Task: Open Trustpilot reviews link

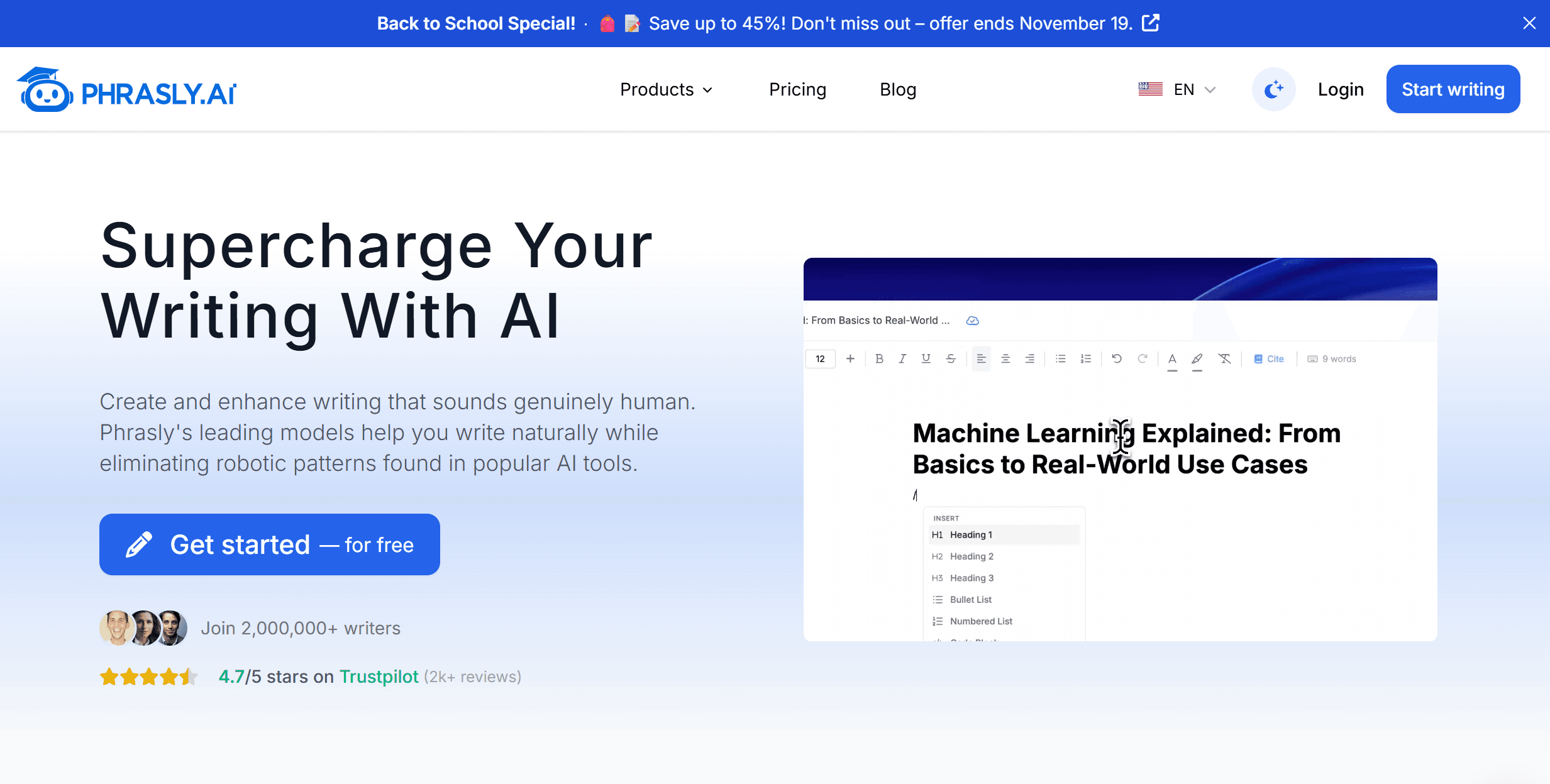Action: click(379, 676)
